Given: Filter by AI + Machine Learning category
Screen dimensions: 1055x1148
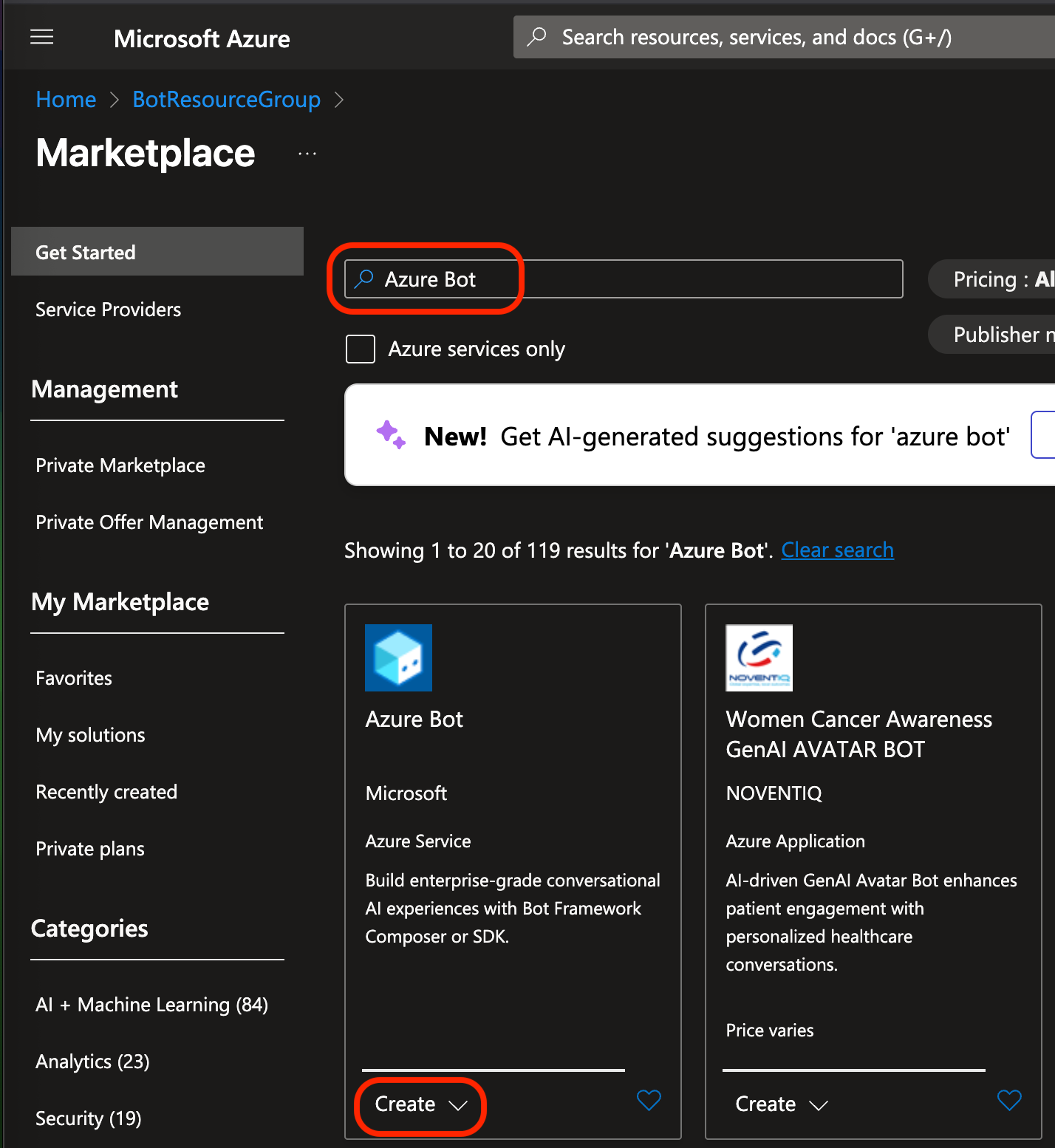Looking at the screenshot, I should tap(152, 1005).
